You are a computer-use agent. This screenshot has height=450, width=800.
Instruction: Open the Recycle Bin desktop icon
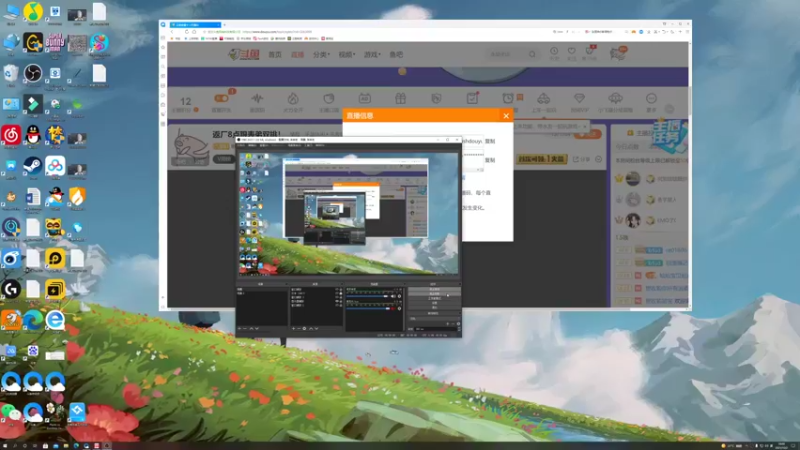point(11,73)
